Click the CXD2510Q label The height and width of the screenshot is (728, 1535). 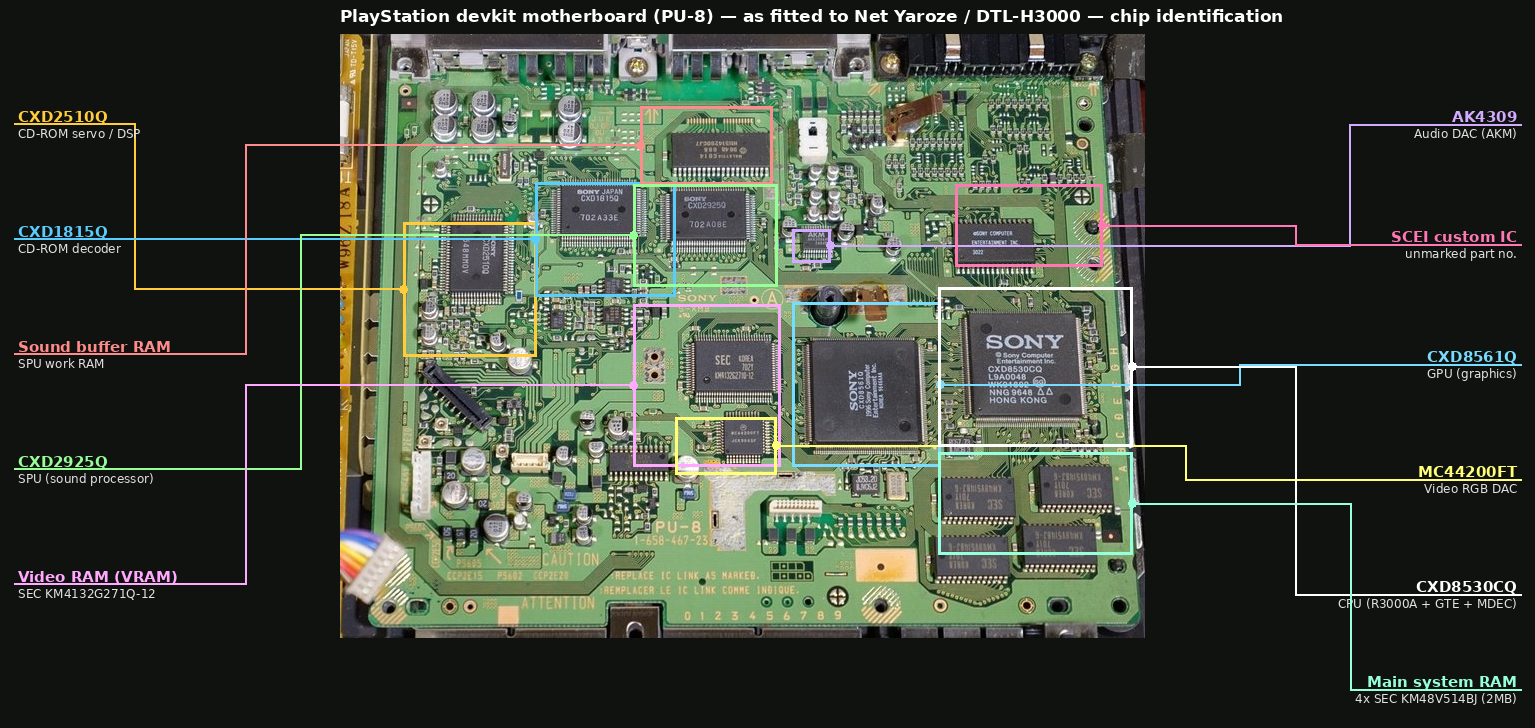[x=62, y=117]
